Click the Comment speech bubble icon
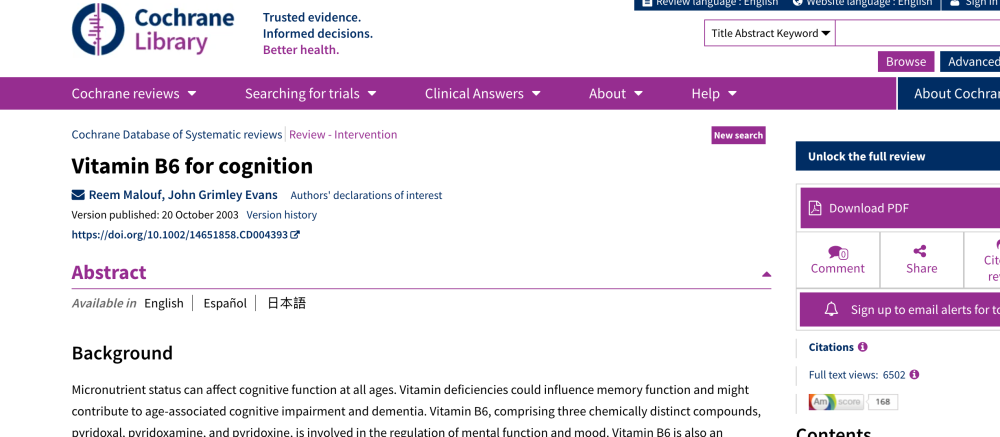The width and height of the screenshot is (1000, 437). [x=837, y=253]
